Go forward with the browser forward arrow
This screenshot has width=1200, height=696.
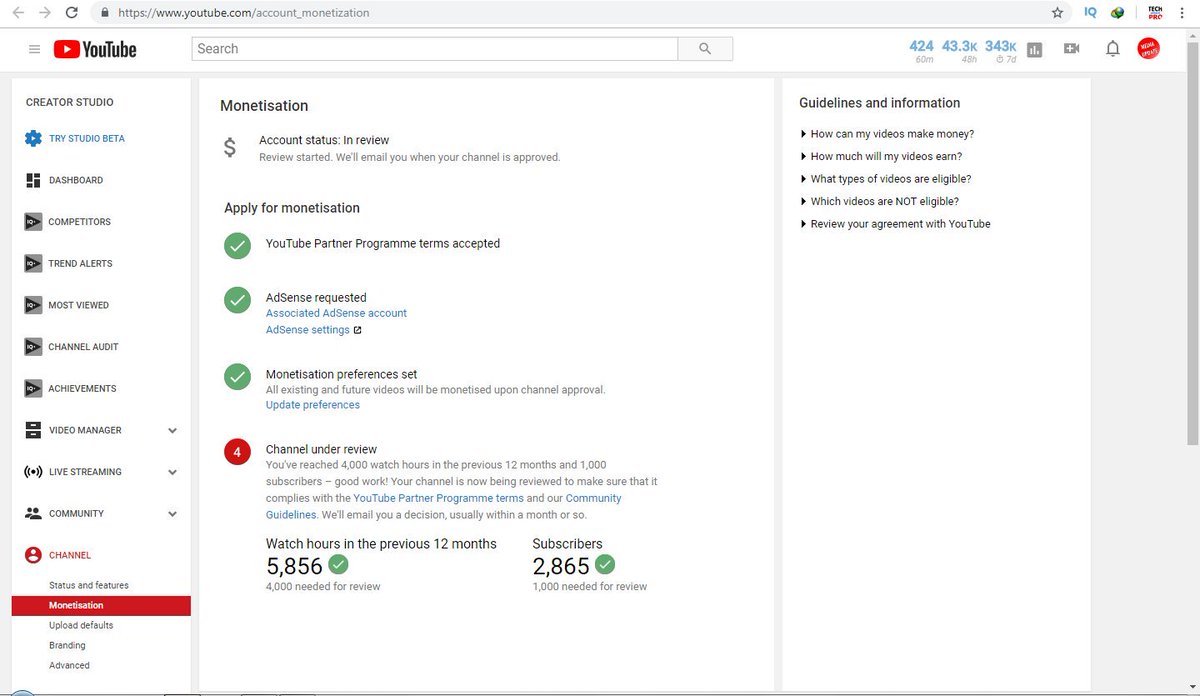click(x=44, y=13)
